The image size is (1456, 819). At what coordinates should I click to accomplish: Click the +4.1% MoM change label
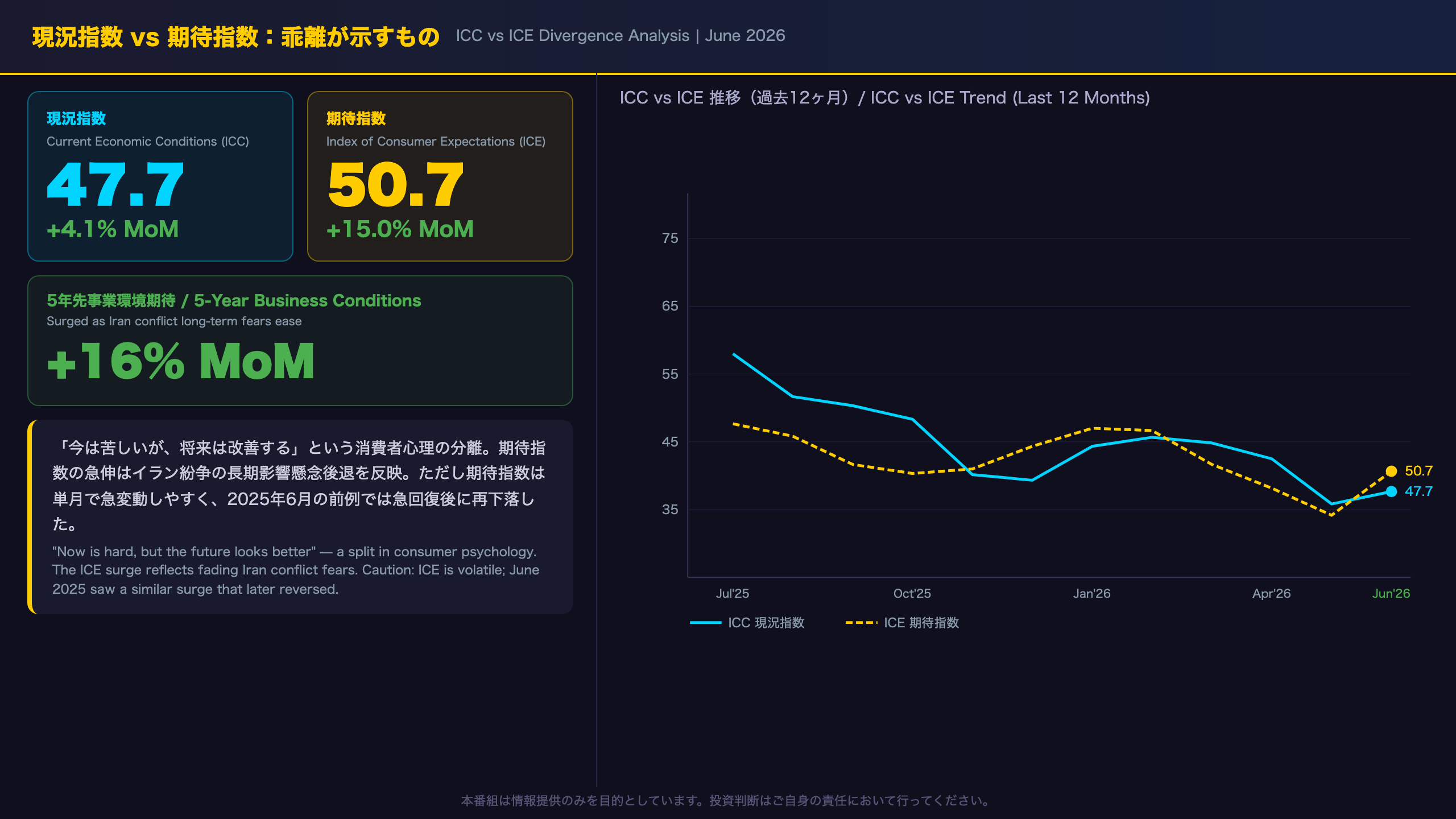pos(113,229)
